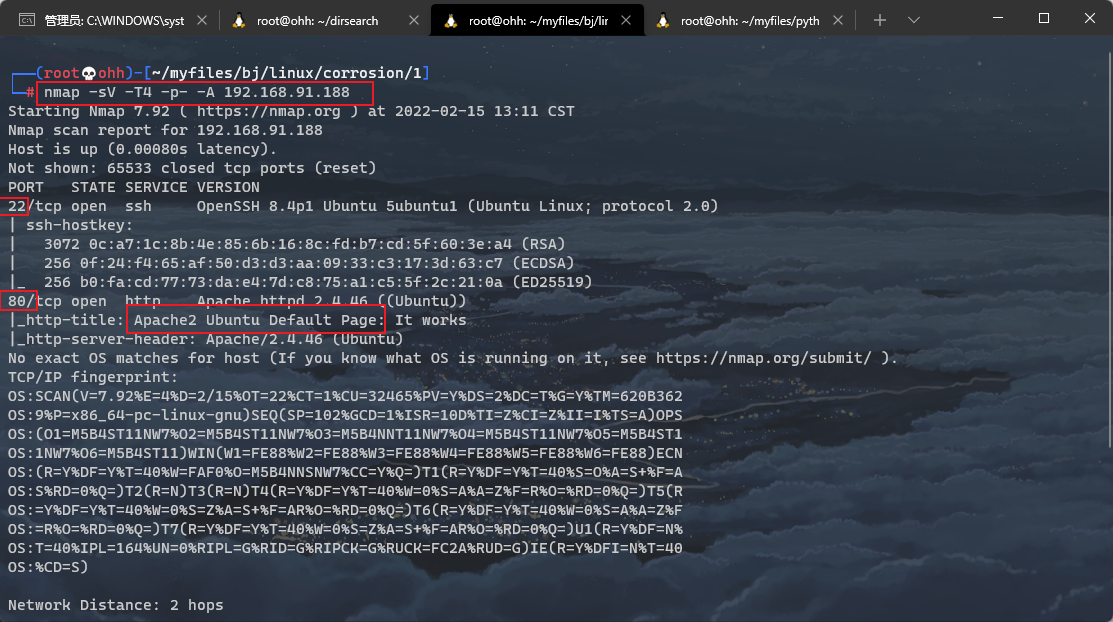Click the 'TCP/IP fingerprint:' line
The height and width of the screenshot is (622, 1113).
[x=93, y=378]
